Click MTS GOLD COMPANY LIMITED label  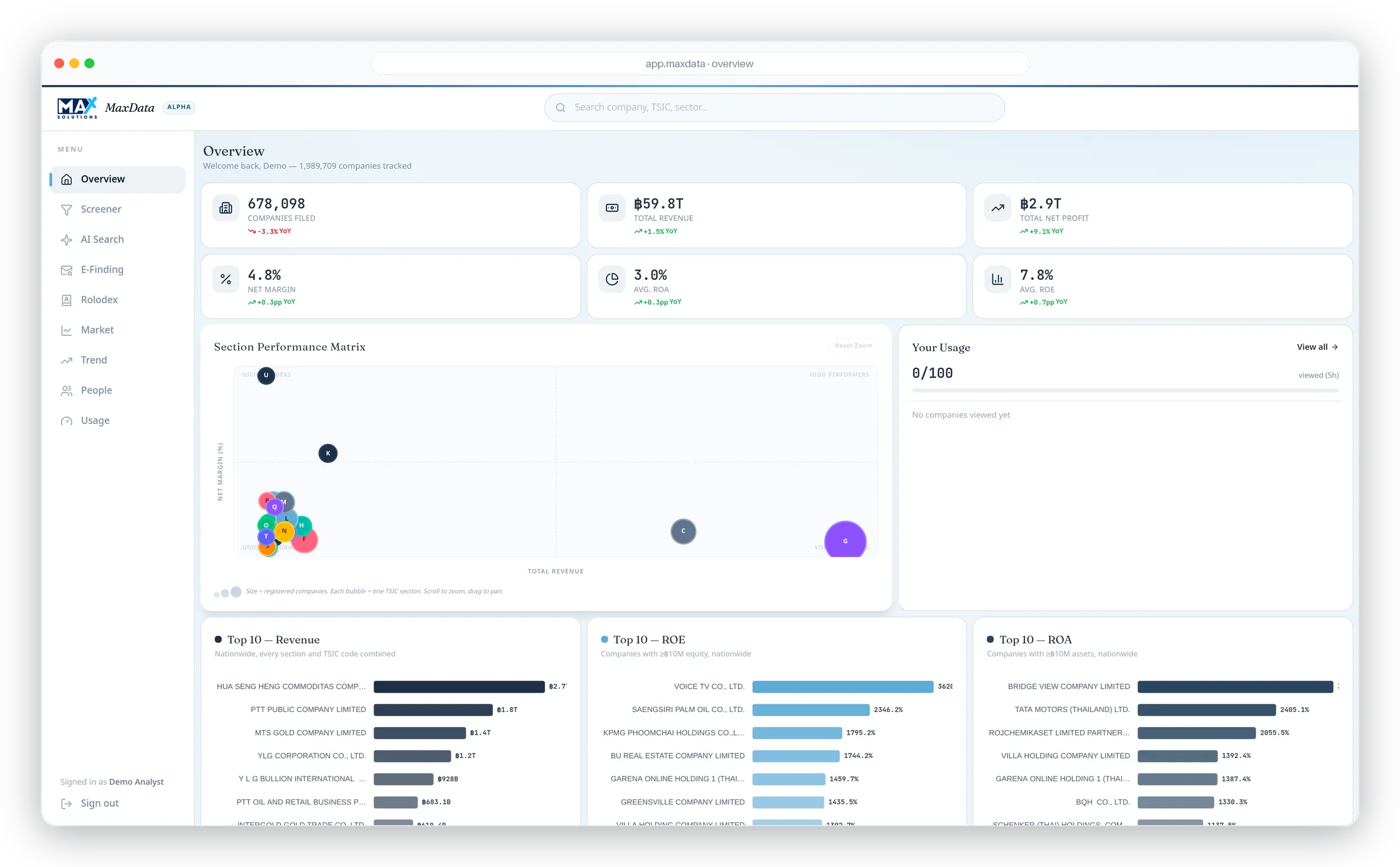coord(310,733)
